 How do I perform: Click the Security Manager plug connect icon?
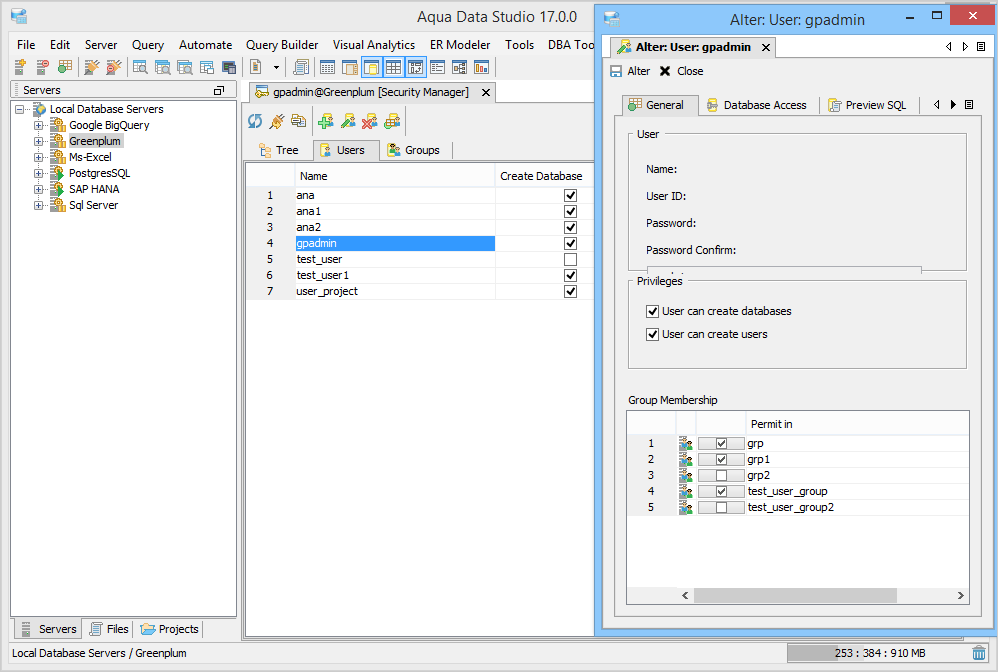pyautogui.click(x=277, y=121)
